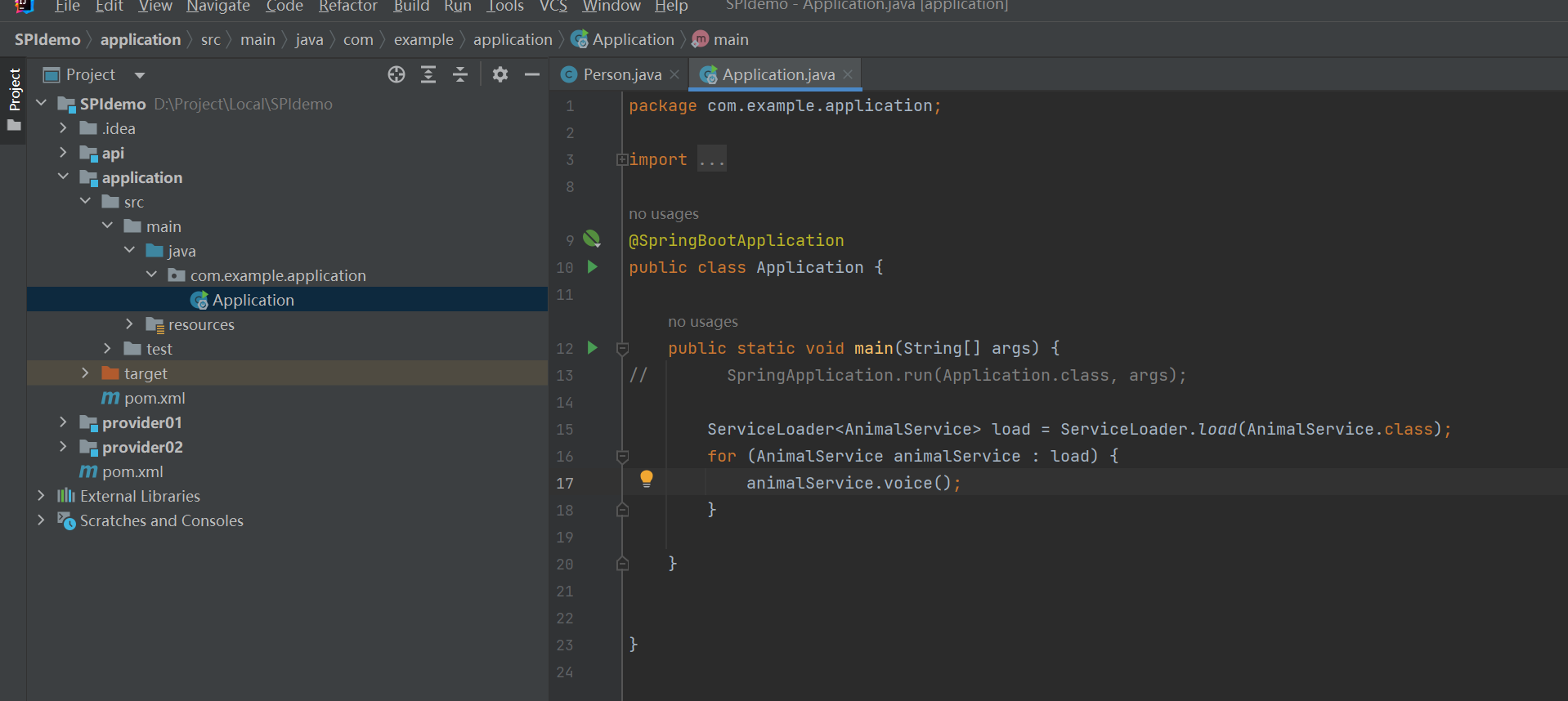This screenshot has width=1568, height=701.
Task: Fold the for loop at line 16
Action: [x=622, y=457]
